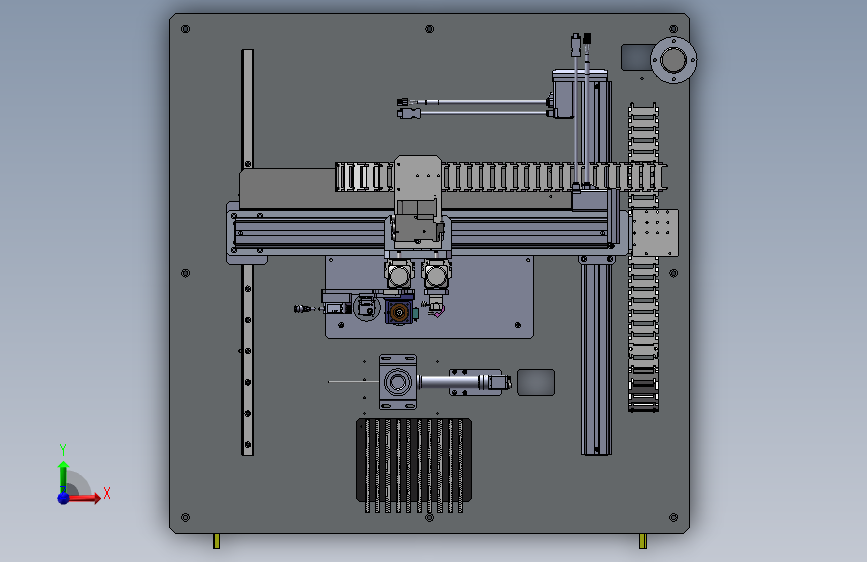This screenshot has height=562, width=867.
Task: Select the yellow foot at bottom left
Action: 217,541
